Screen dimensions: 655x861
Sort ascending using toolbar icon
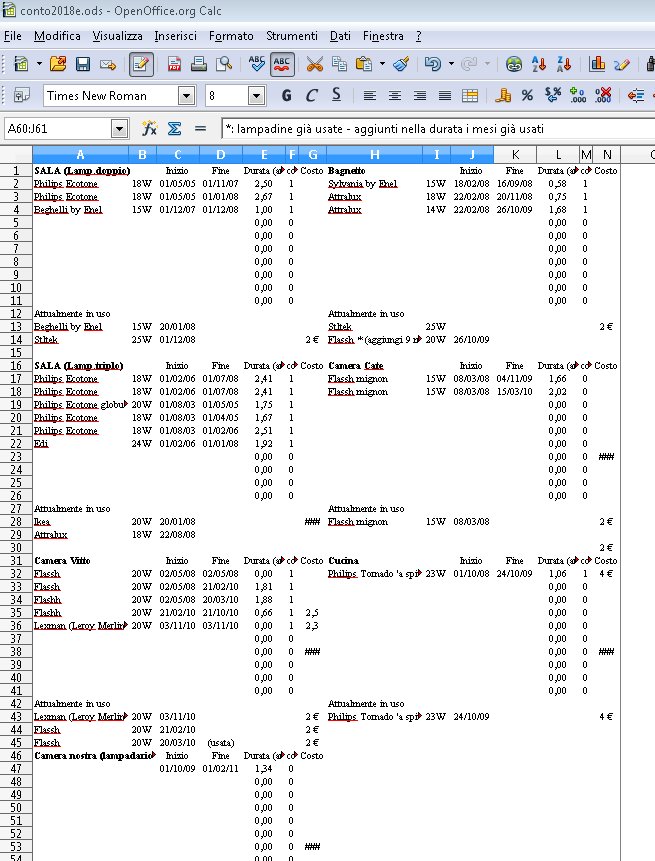click(540, 64)
